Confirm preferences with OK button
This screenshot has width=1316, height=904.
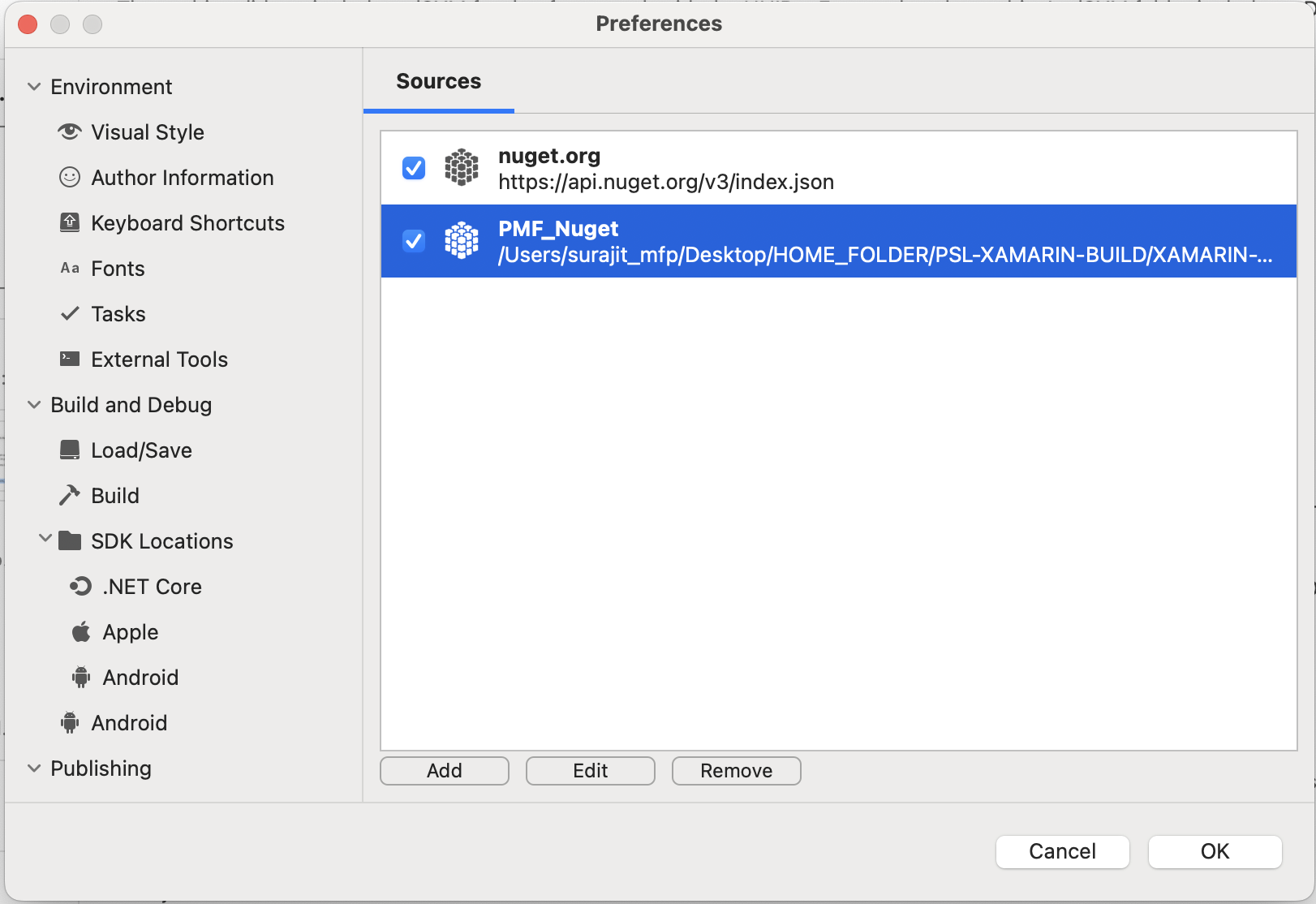pyautogui.click(x=1215, y=851)
